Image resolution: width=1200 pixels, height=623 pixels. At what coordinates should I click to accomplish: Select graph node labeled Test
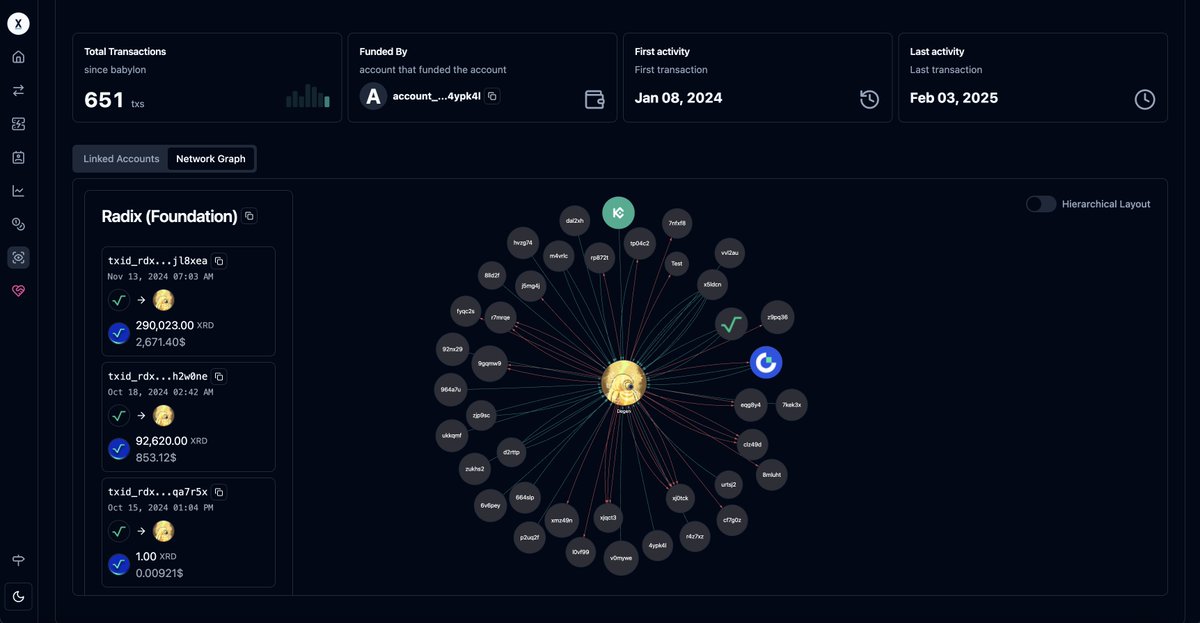pyautogui.click(x=677, y=264)
